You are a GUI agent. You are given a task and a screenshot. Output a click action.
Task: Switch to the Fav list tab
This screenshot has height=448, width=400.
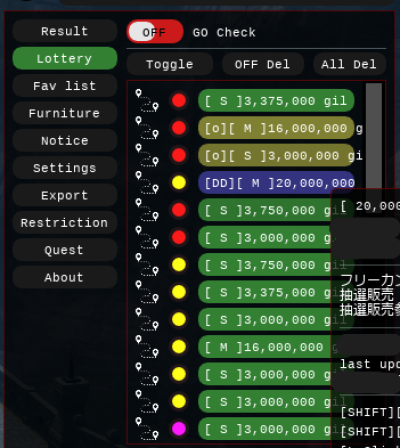click(65, 86)
